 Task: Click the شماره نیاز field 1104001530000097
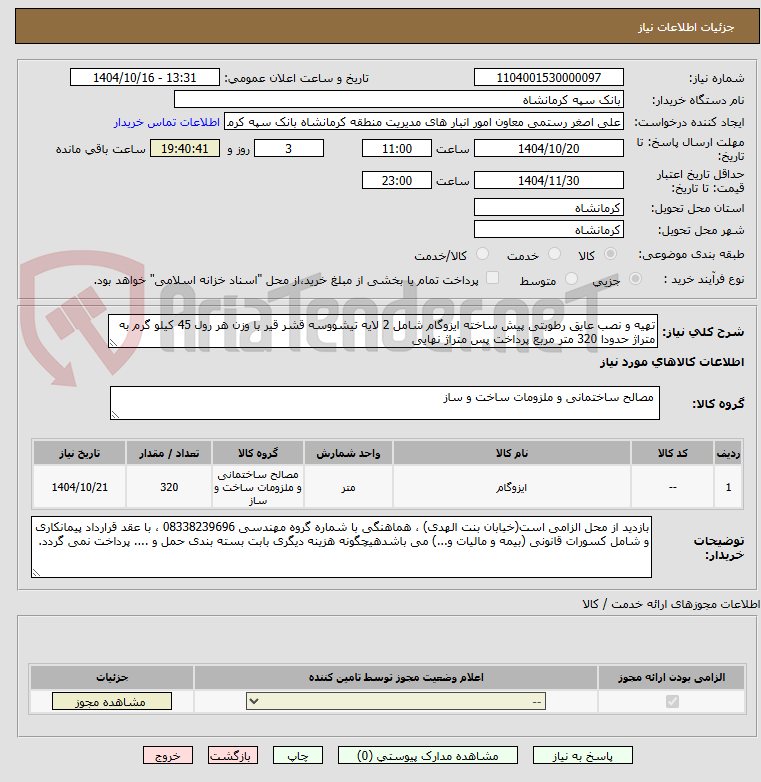click(549, 78)
